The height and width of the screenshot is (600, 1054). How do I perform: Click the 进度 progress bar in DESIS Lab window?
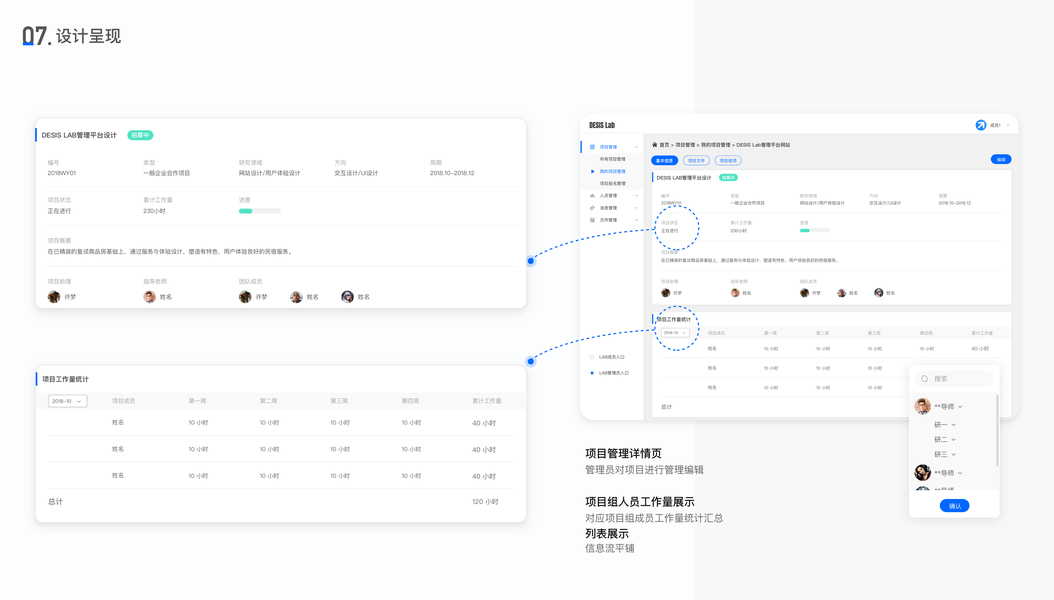click(x=815, y=230)
